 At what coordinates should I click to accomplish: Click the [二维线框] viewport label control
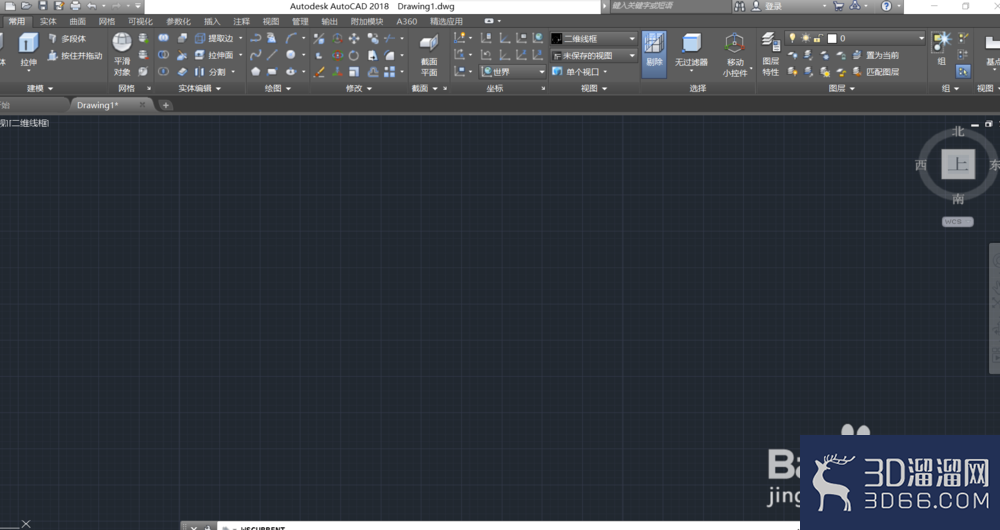coord(28,123)
